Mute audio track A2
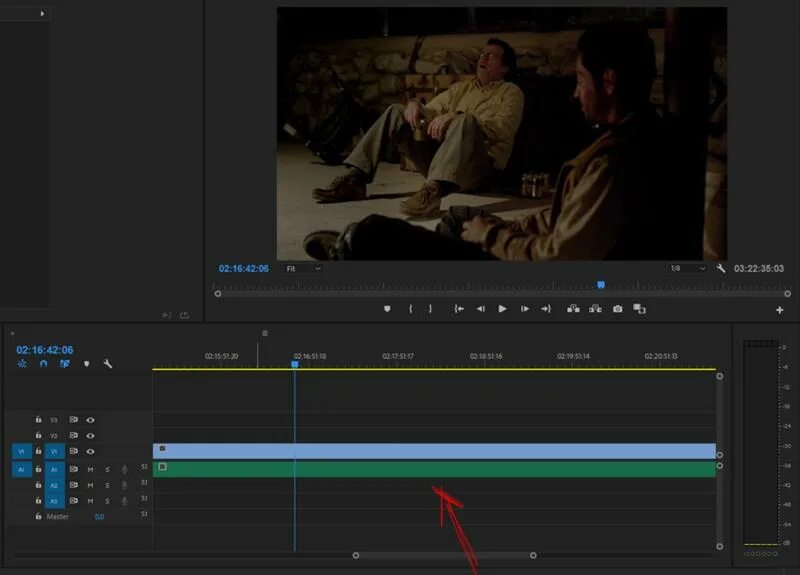 [90, 485]
